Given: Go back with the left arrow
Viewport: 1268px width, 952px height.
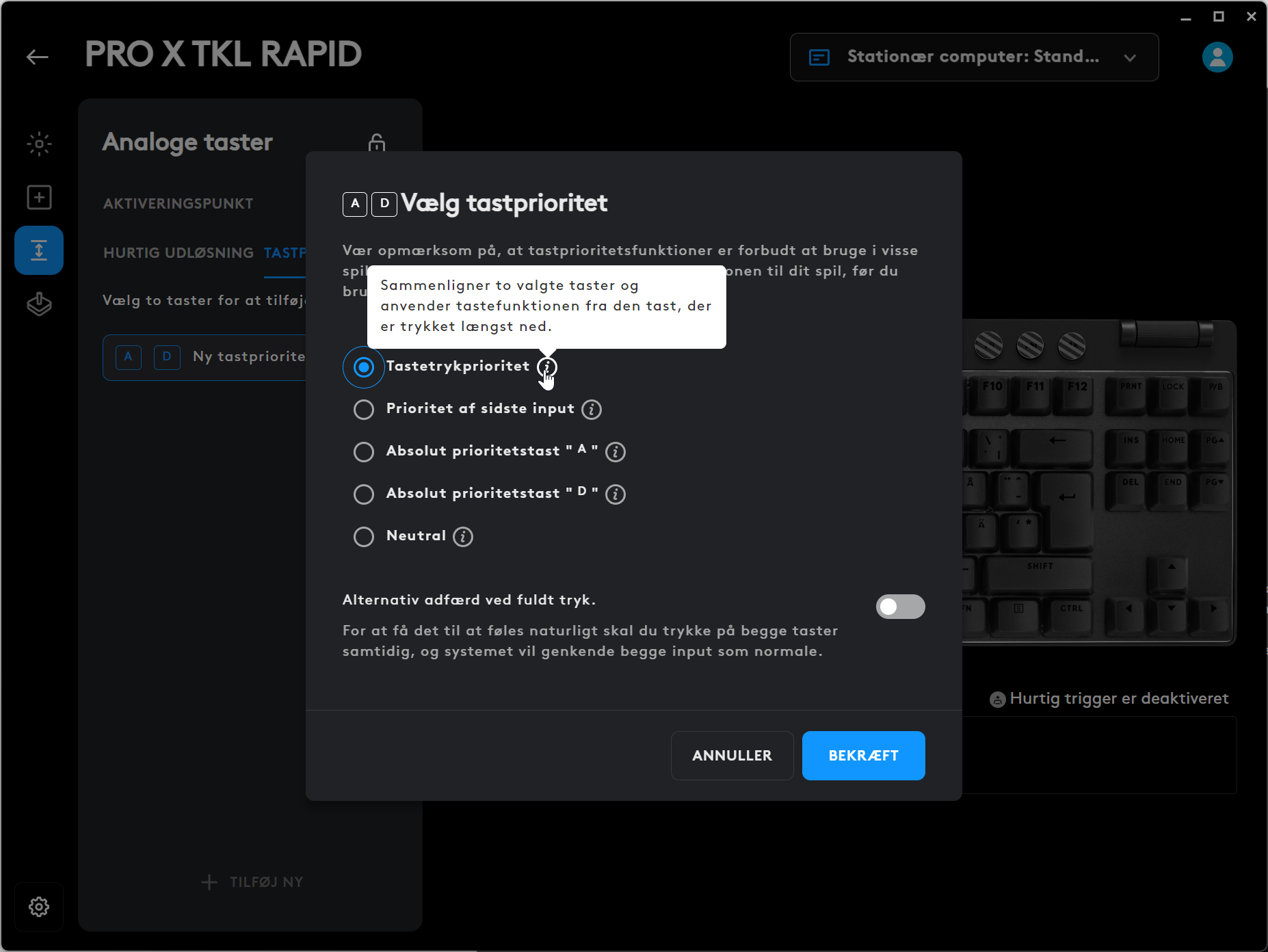Looking at the screenshot, I should point(38,57).
